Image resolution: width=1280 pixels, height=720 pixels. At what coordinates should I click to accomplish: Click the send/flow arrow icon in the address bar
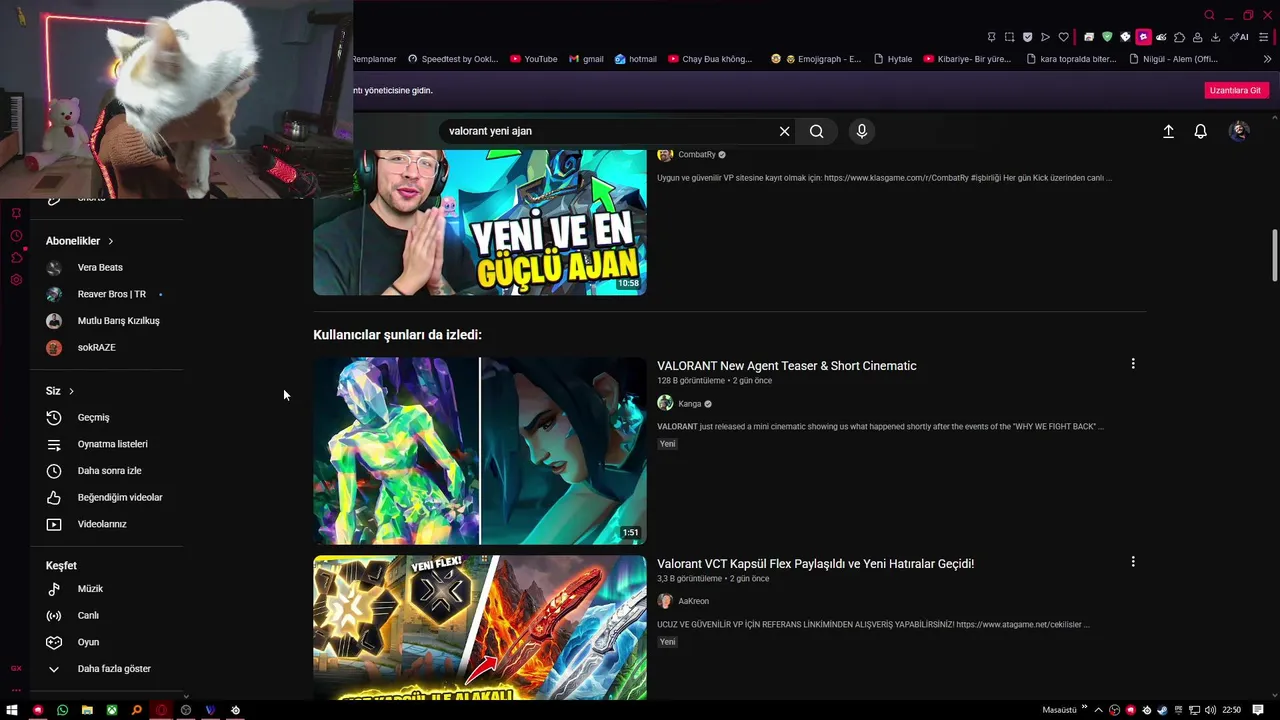(x=1045, y=37)
